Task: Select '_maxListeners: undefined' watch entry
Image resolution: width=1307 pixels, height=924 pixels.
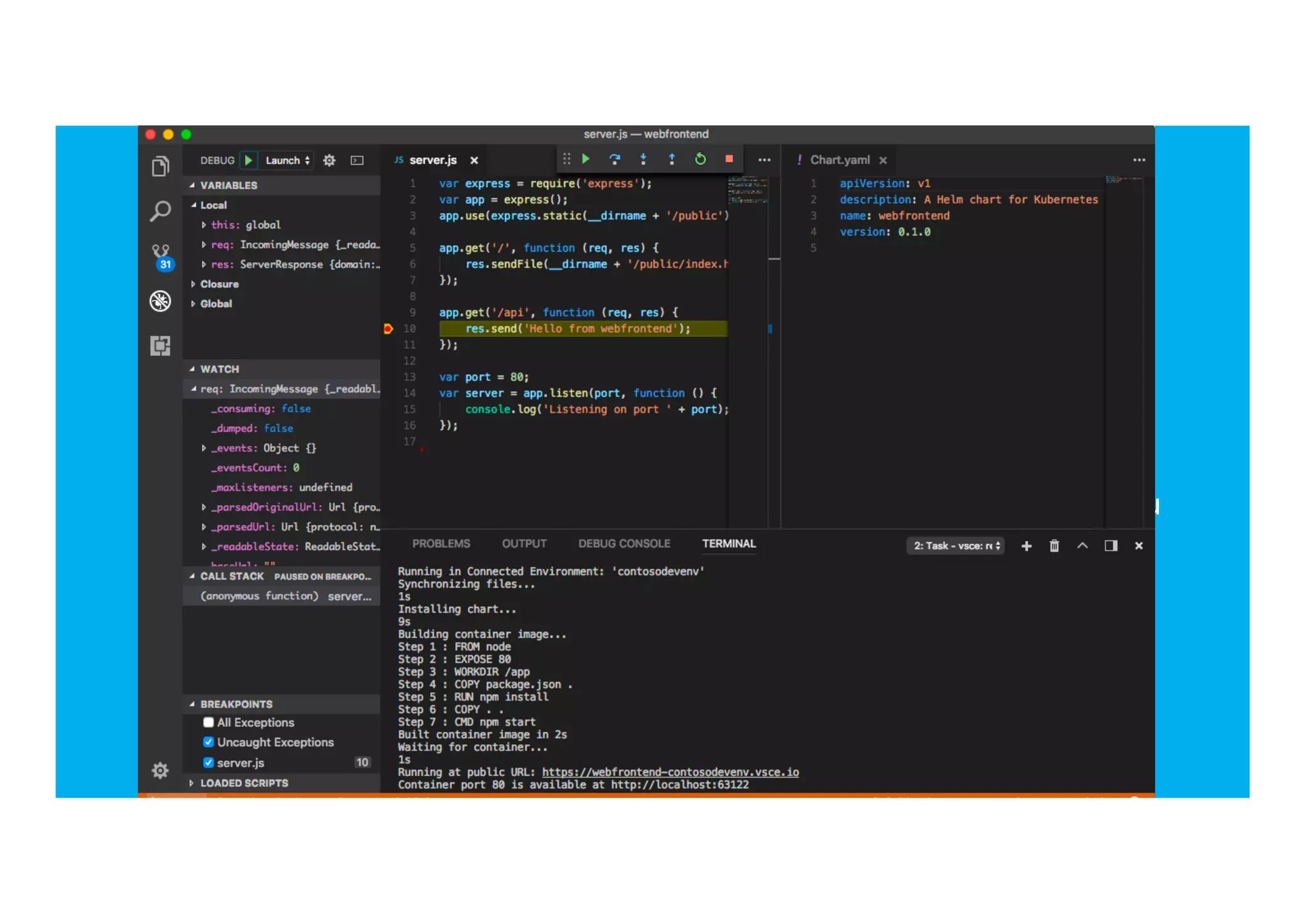Action: pos(281,488)
